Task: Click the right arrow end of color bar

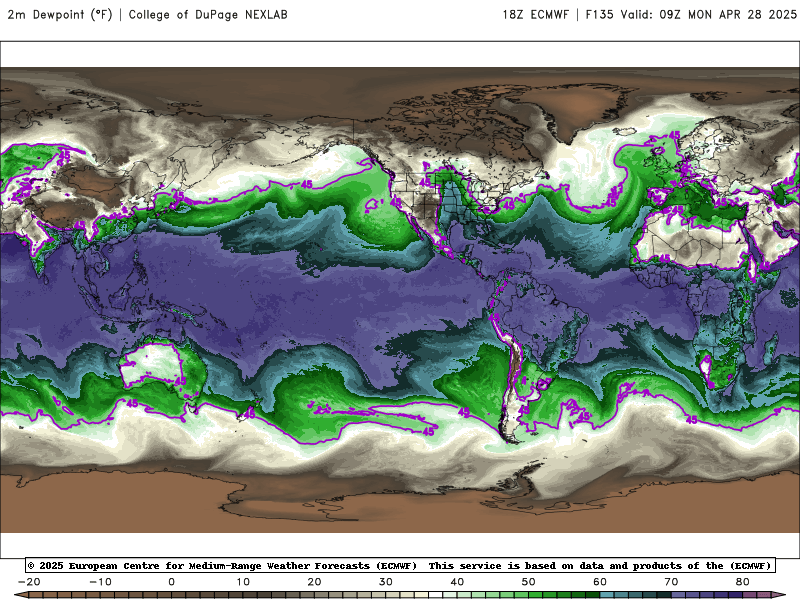Action: (x=779, y=595)
